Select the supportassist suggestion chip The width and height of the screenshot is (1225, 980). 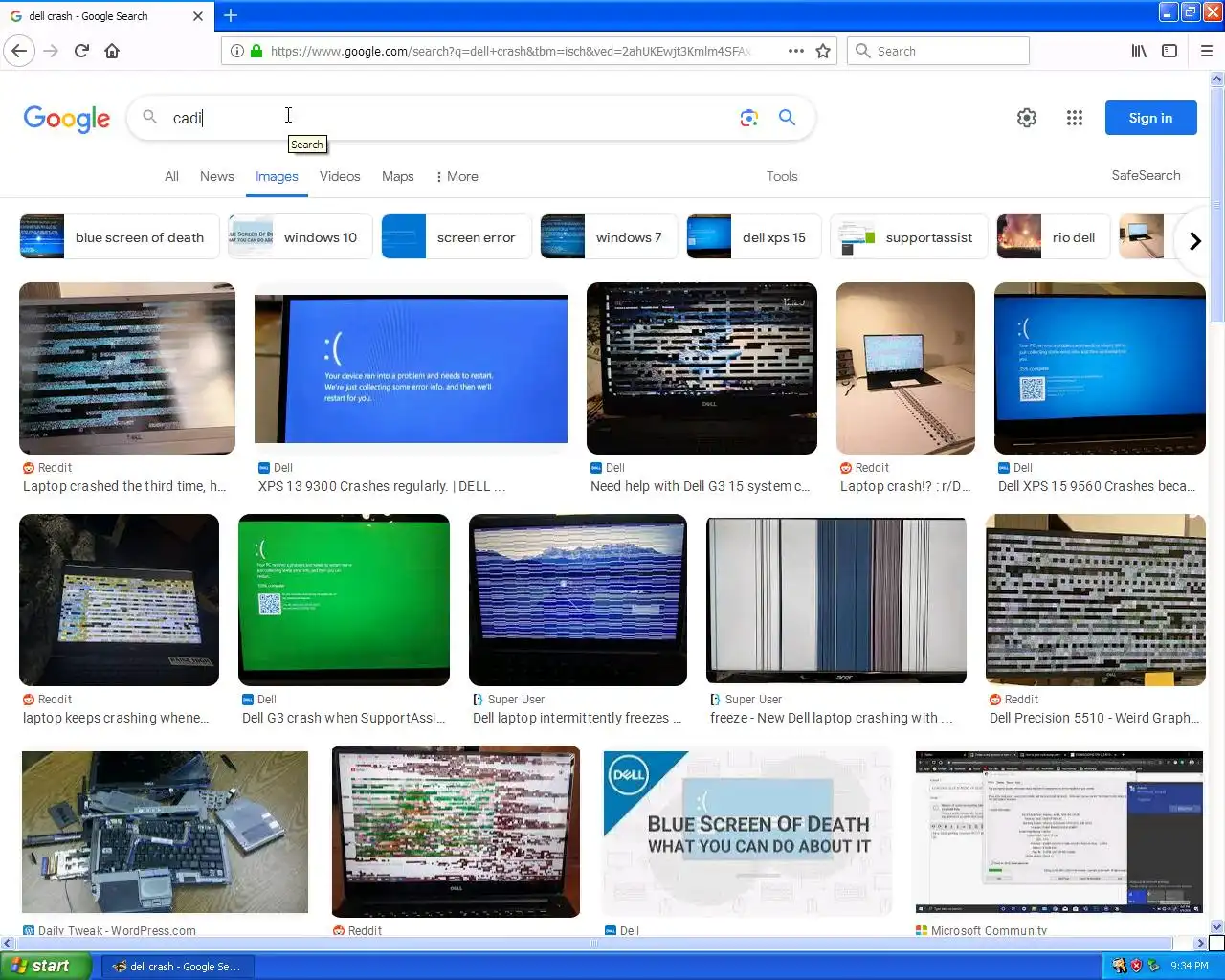click(x=908, y=237)
